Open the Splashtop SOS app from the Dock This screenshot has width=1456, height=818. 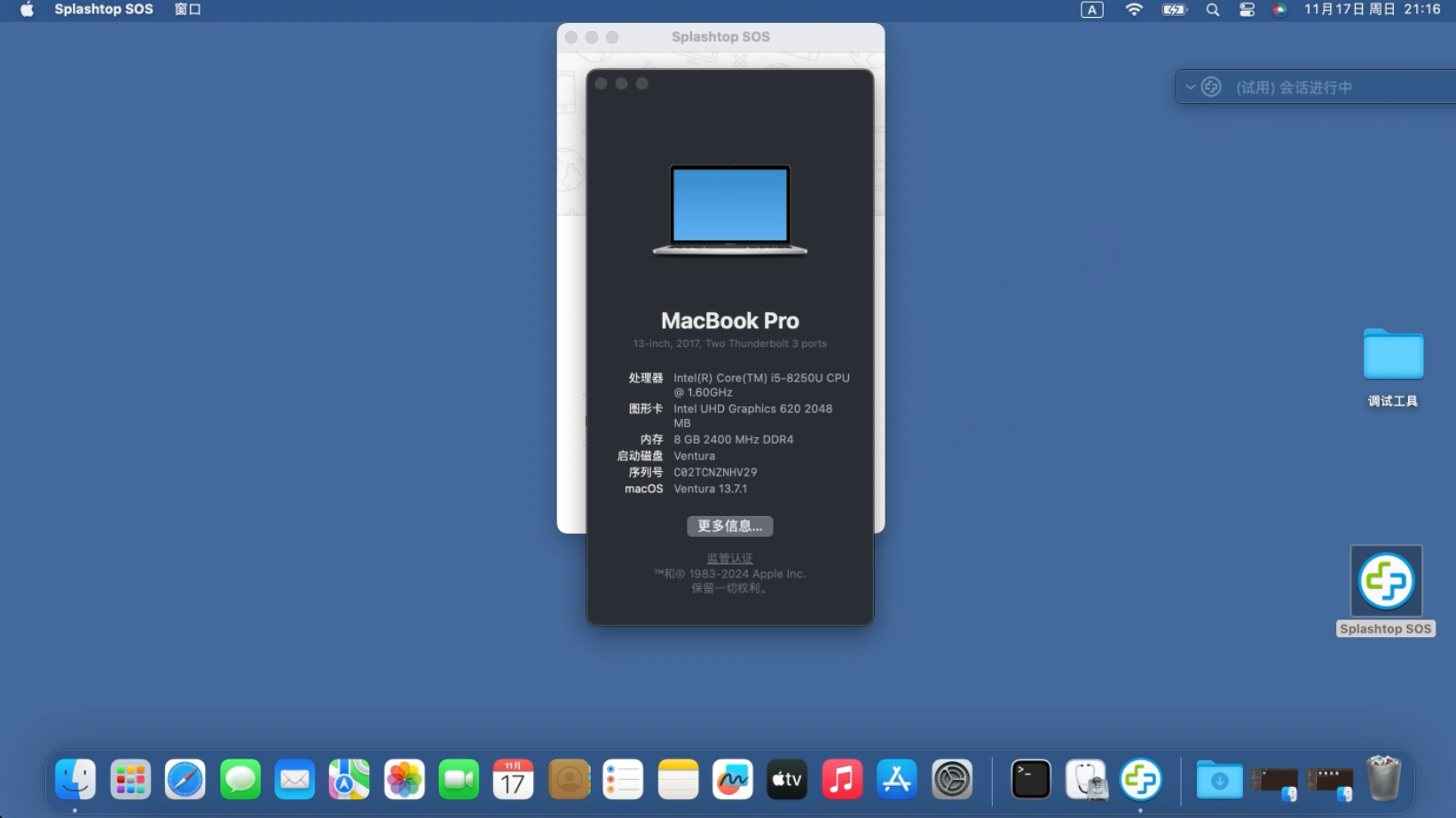pyautogui.click(x=1142, y=780)
